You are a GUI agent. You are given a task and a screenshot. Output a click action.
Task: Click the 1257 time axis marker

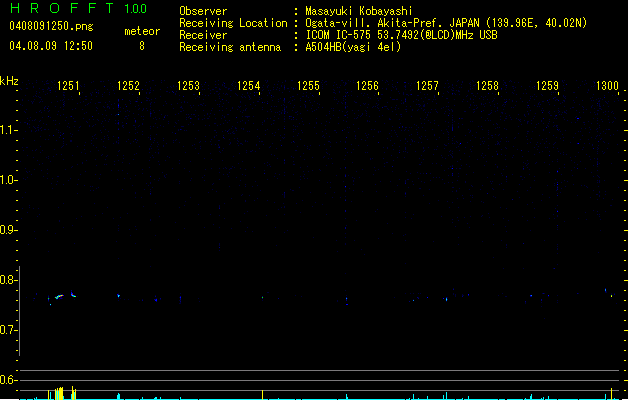click(x=427, y=86)
